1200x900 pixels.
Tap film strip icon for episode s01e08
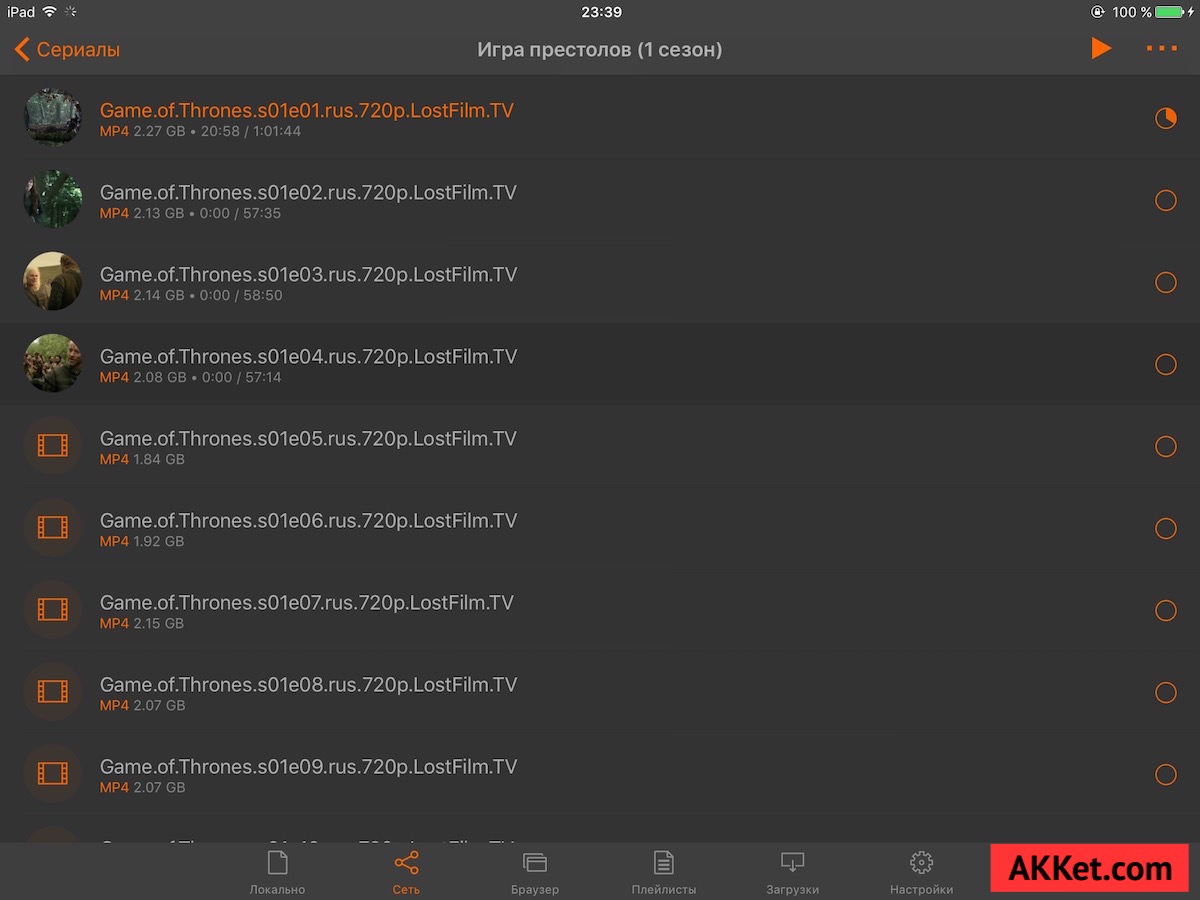(x=52, y=691)
